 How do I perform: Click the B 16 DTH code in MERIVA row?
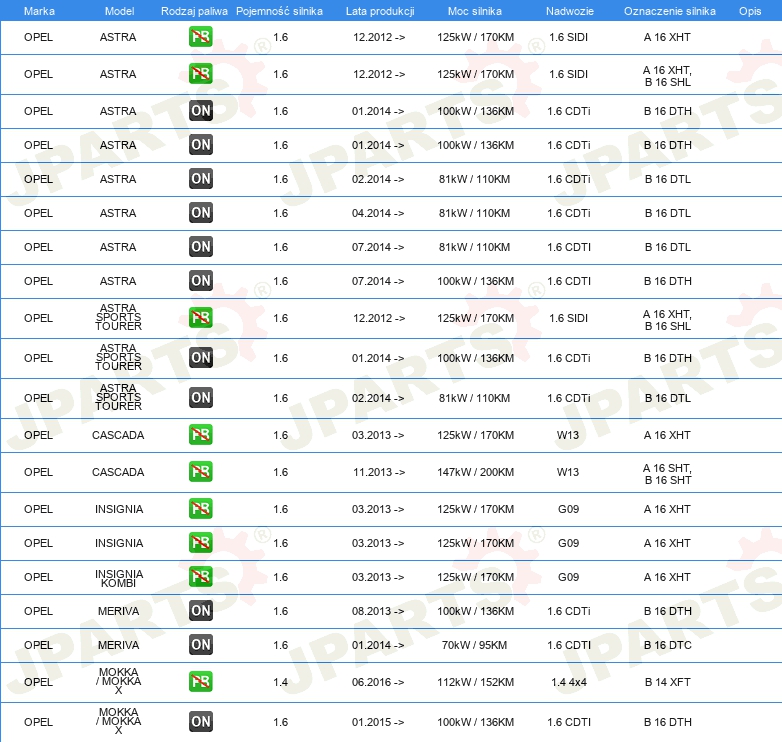tap(667, 611)
